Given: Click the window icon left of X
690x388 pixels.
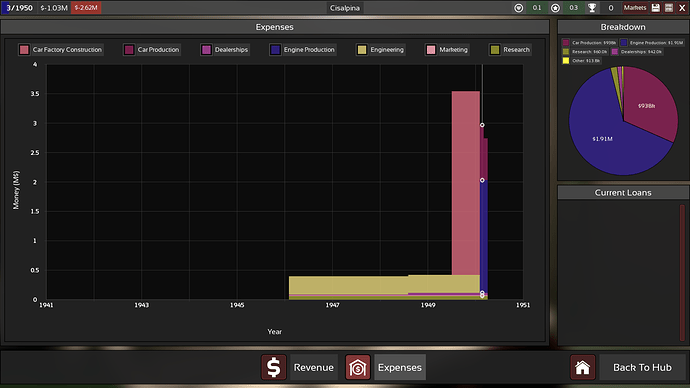Looking at the screenshot, I should pyautogui.click(x=669, y=7).
